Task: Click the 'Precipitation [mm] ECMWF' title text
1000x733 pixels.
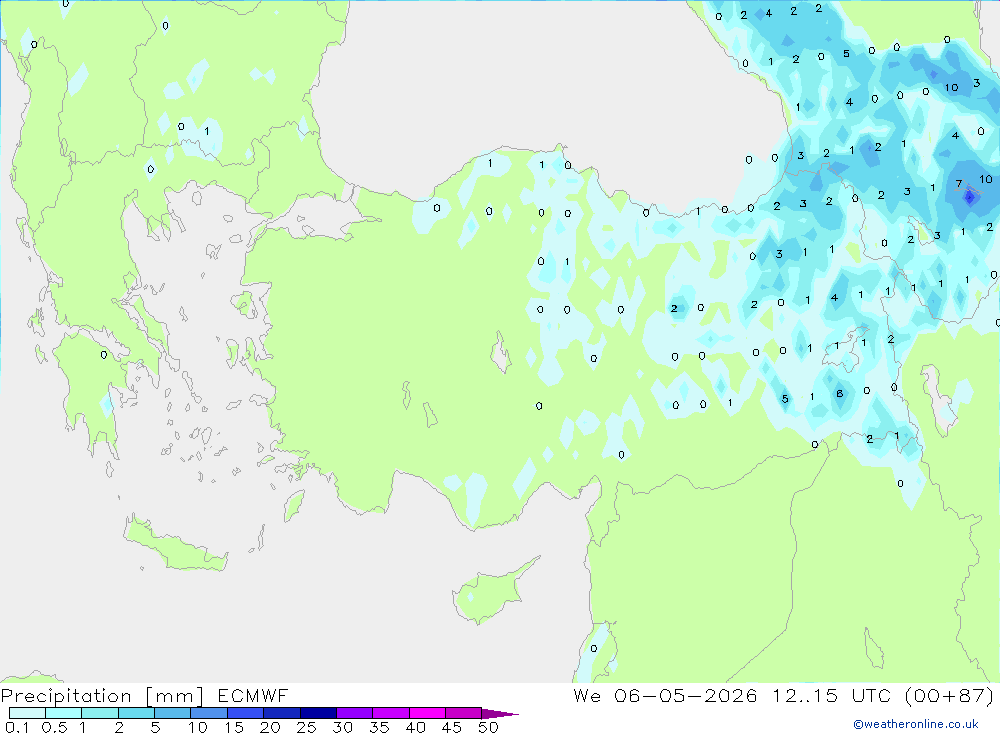Action: pos(144,695)
